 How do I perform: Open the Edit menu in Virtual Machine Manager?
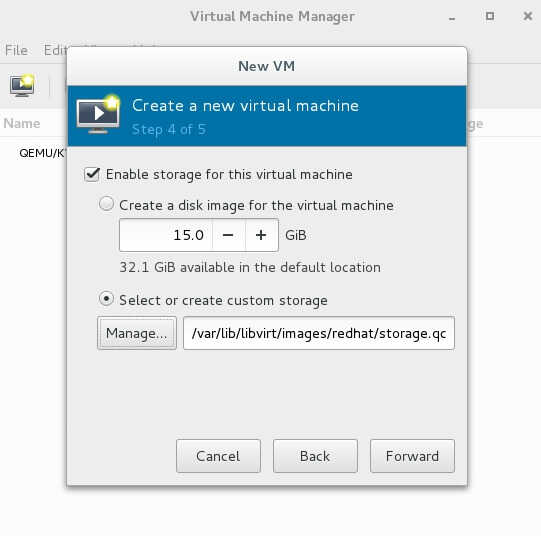click(55, 50)
